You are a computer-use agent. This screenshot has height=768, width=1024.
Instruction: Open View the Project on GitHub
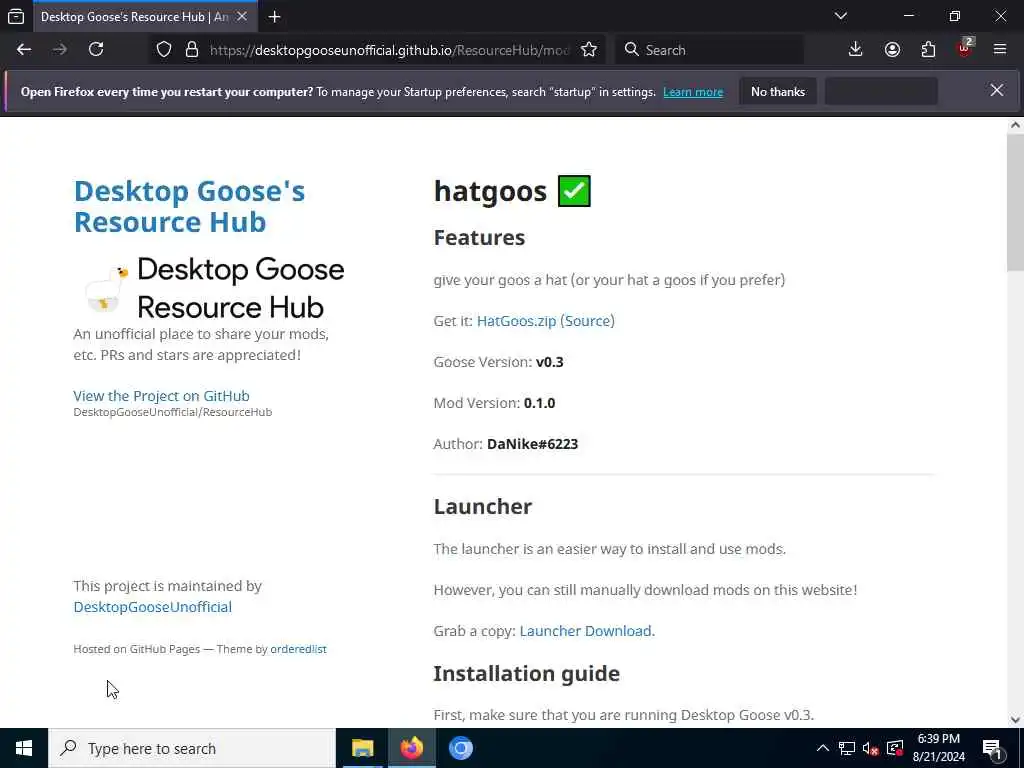click(161, 396)
